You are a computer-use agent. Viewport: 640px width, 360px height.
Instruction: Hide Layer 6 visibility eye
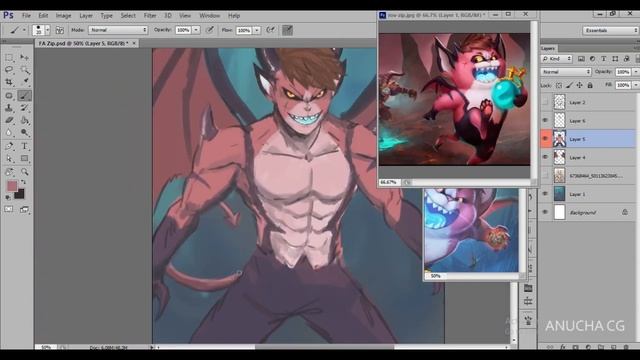coord(545,120)
